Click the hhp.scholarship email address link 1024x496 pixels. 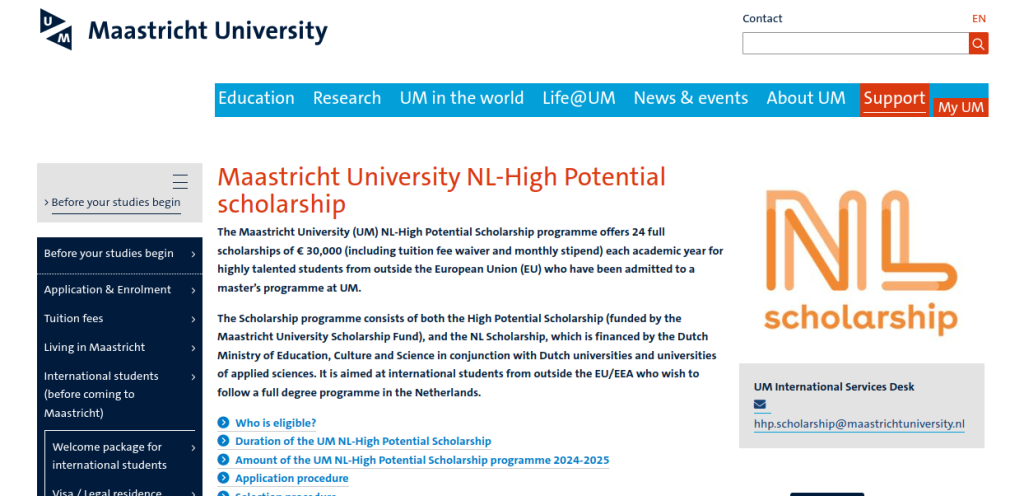pos(859,424)
